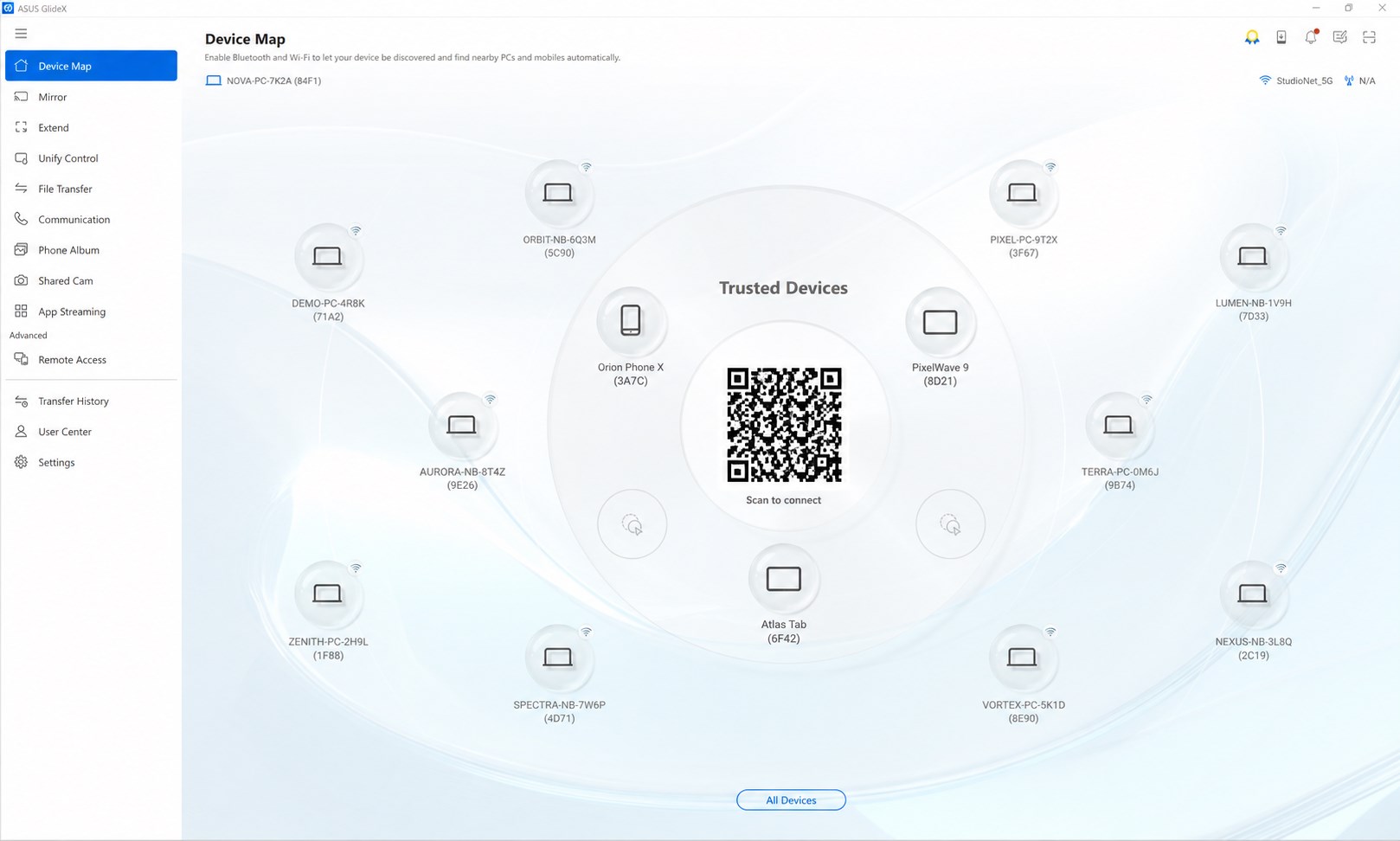1400x841 pixels.
Task: Select the Atlas Tab trusted device
Action: [x=783, y=579]
